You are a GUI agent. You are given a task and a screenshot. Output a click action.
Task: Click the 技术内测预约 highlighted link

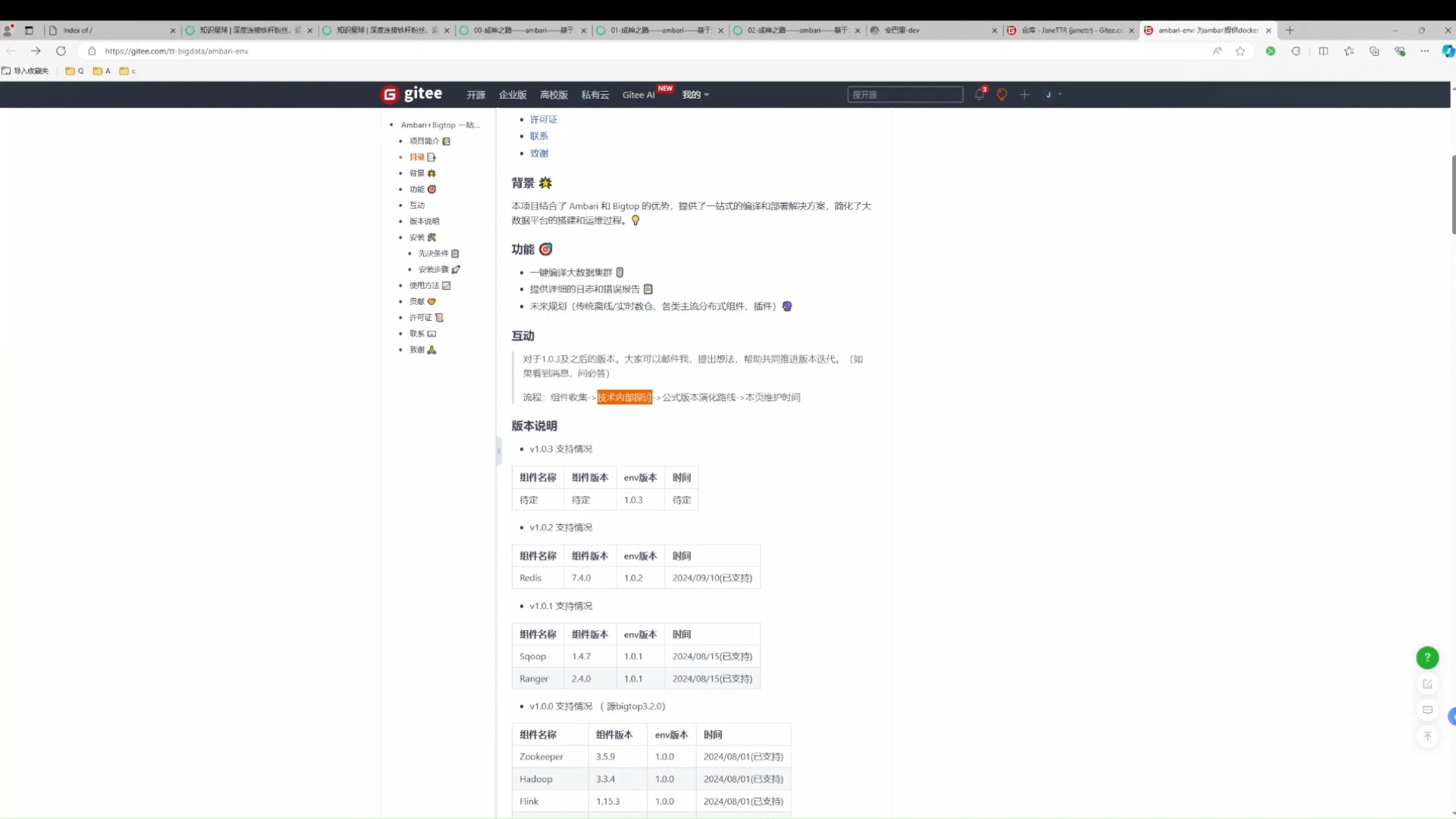[625, 396]
